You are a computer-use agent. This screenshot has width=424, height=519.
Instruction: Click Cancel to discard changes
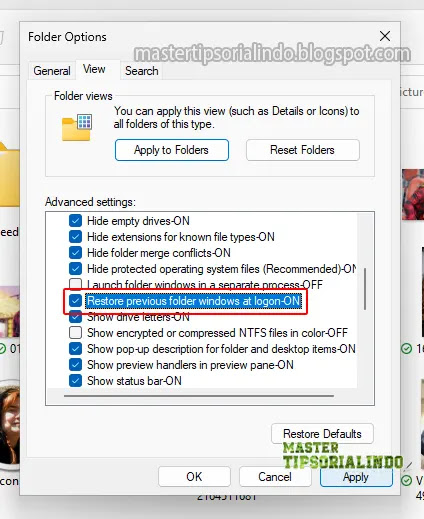pyautogui.click(x=275, y=477)
